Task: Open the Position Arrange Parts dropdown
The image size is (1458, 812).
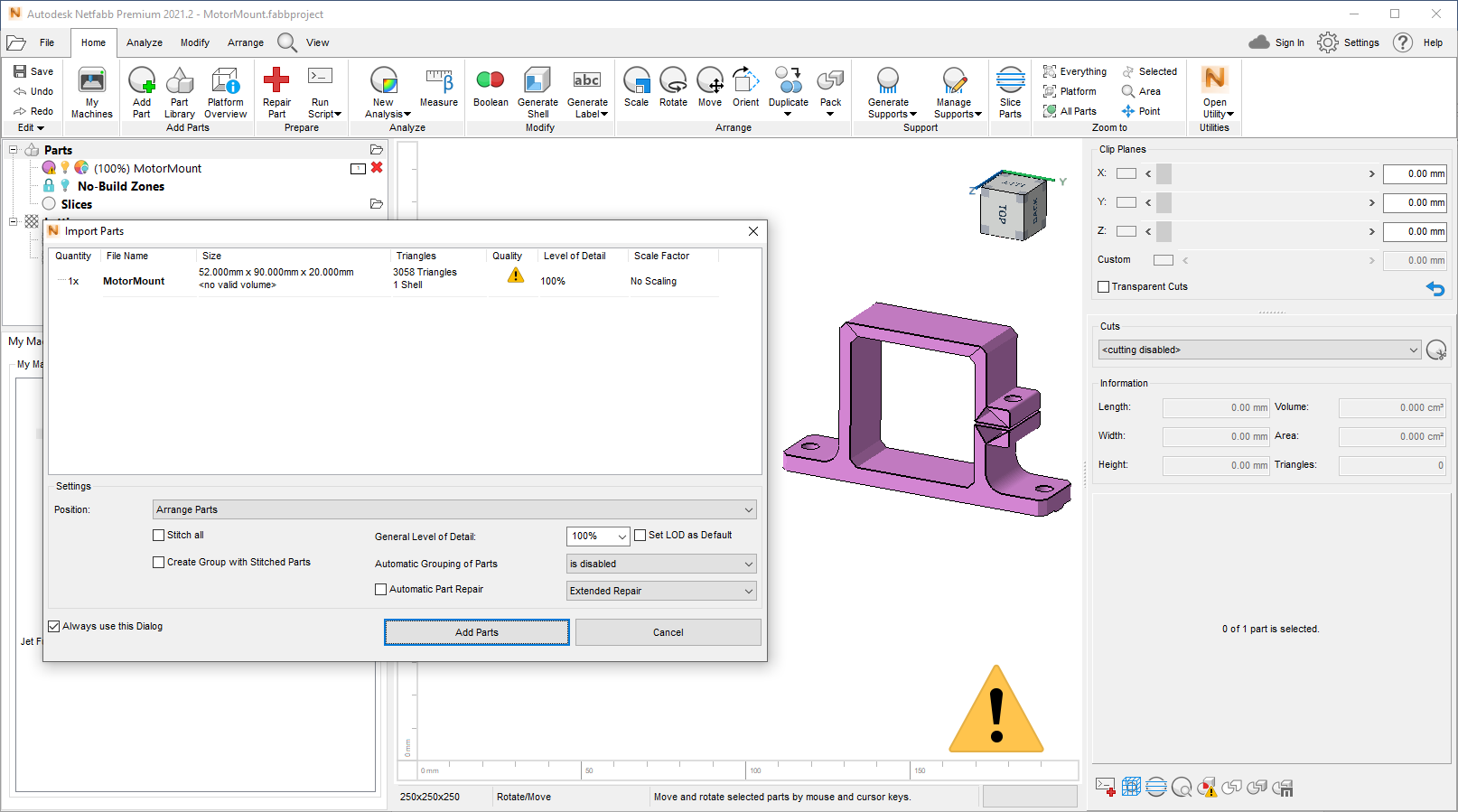Action: point(454,509)
